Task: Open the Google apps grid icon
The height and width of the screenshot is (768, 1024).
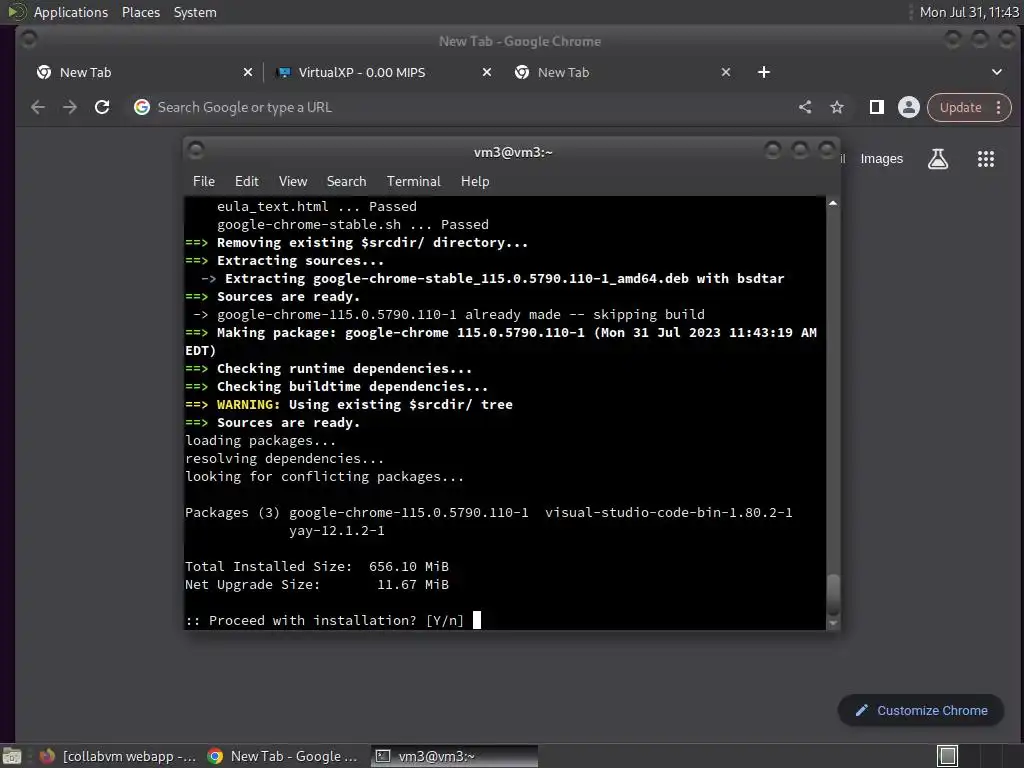Action: click(x=985, y=159)
